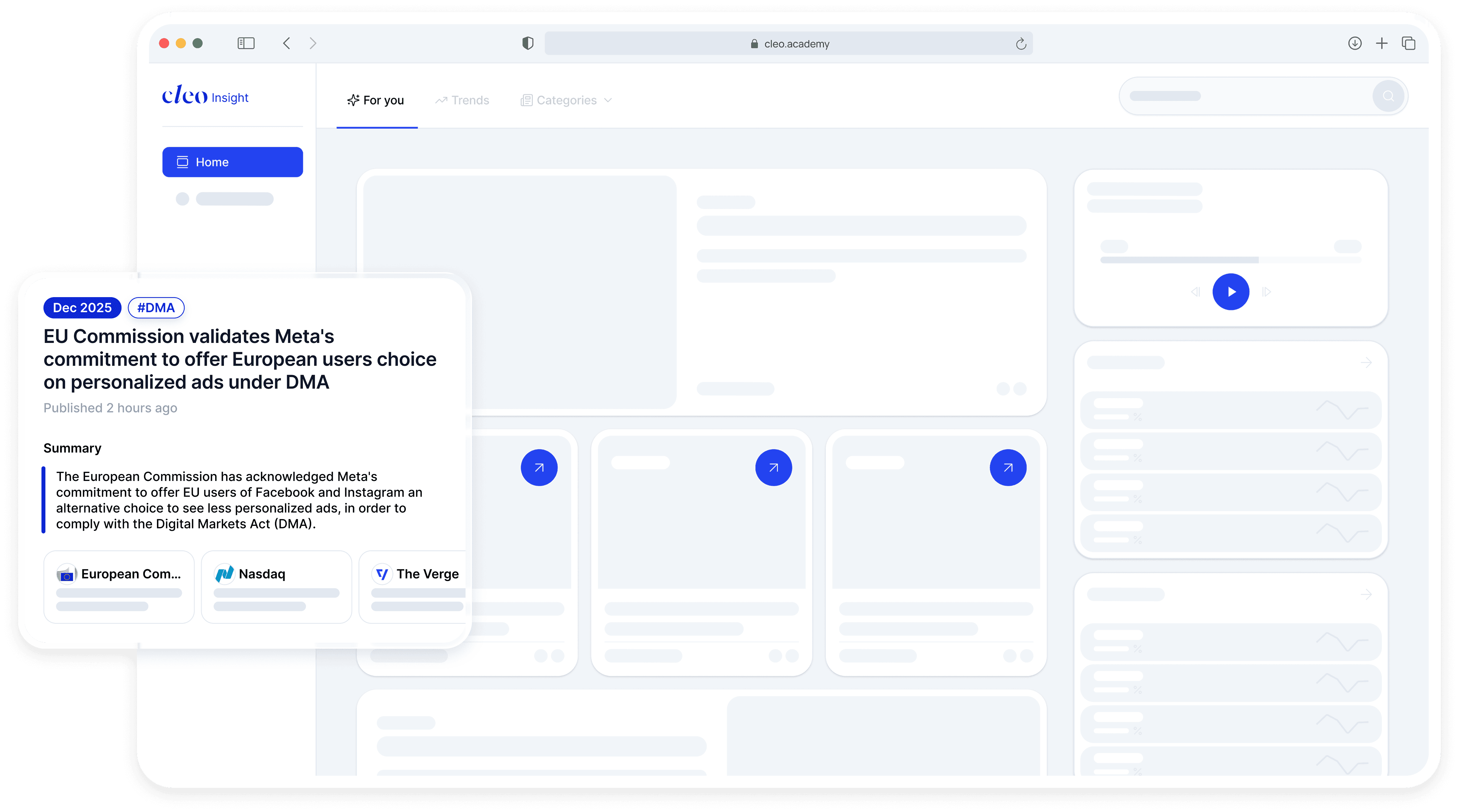Screen dimensions: 1459x812
Task: Switch to the Trends tab
Action: pos(462,100)
